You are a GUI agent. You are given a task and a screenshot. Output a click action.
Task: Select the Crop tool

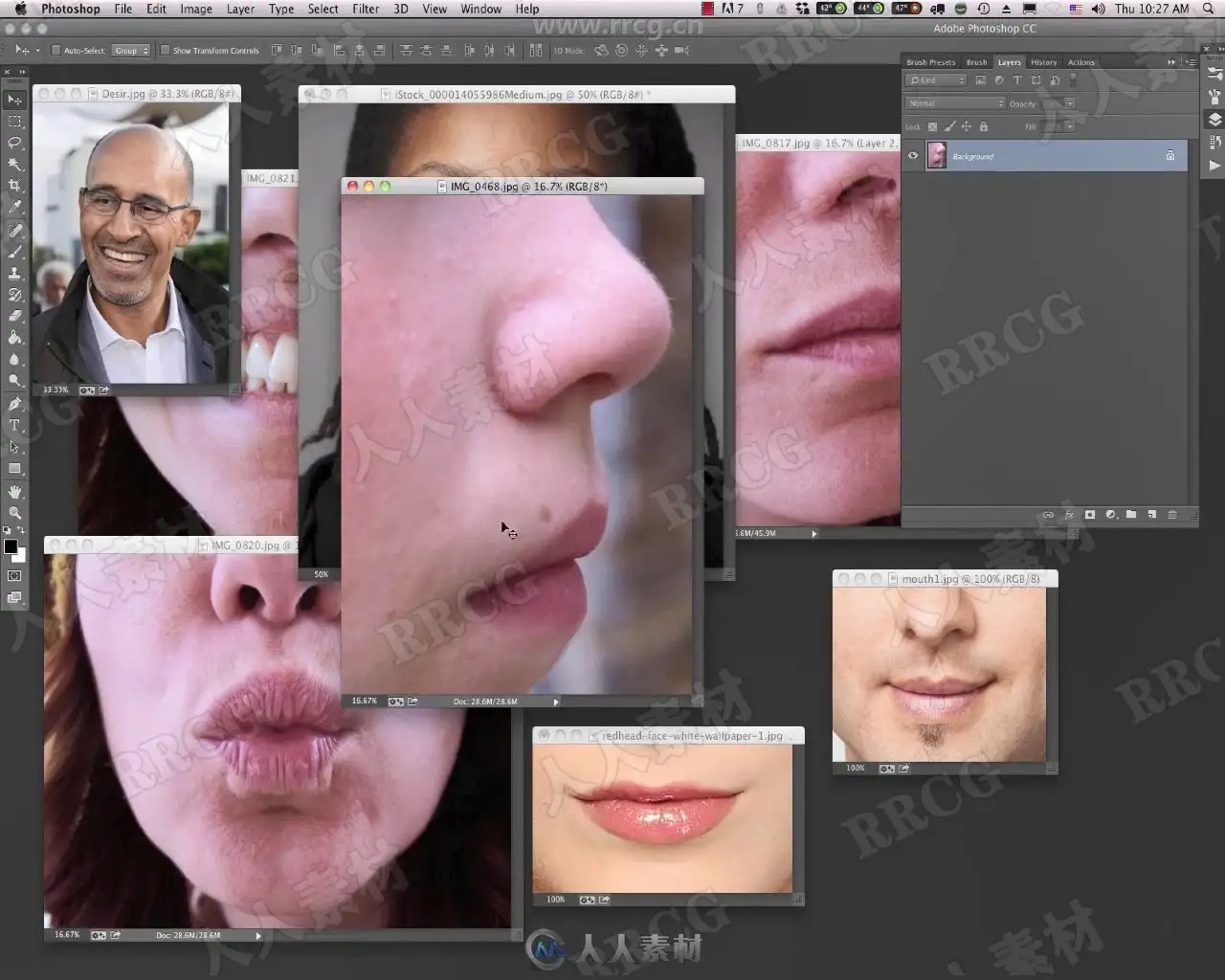[14, 185]
